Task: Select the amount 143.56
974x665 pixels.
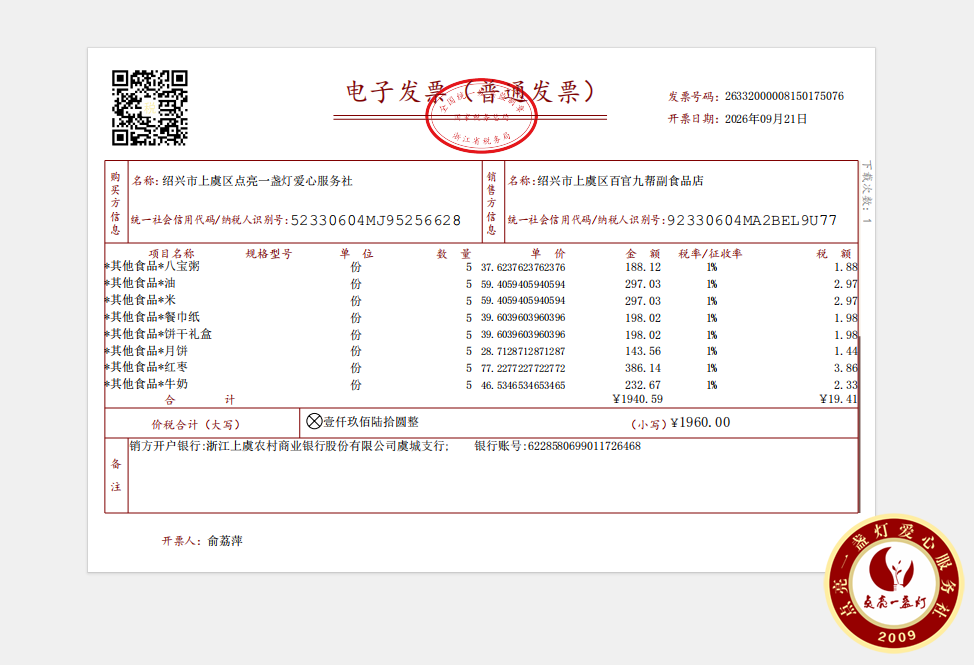Action: coord(643,351)
